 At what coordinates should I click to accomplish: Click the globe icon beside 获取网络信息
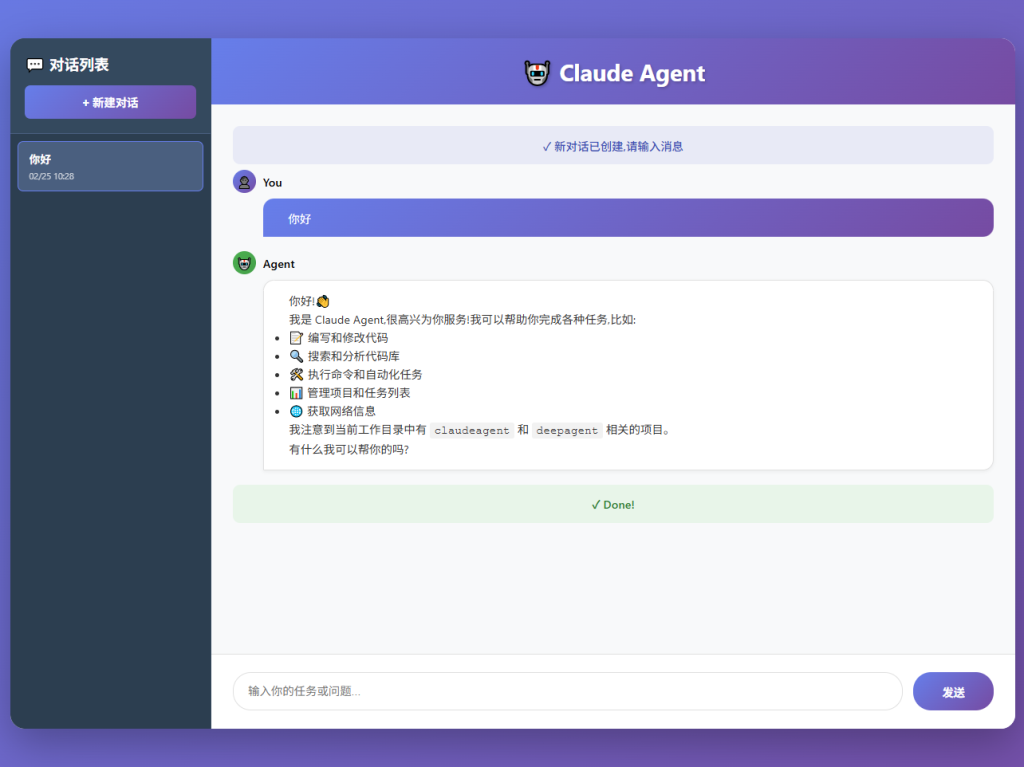(296, 411)
